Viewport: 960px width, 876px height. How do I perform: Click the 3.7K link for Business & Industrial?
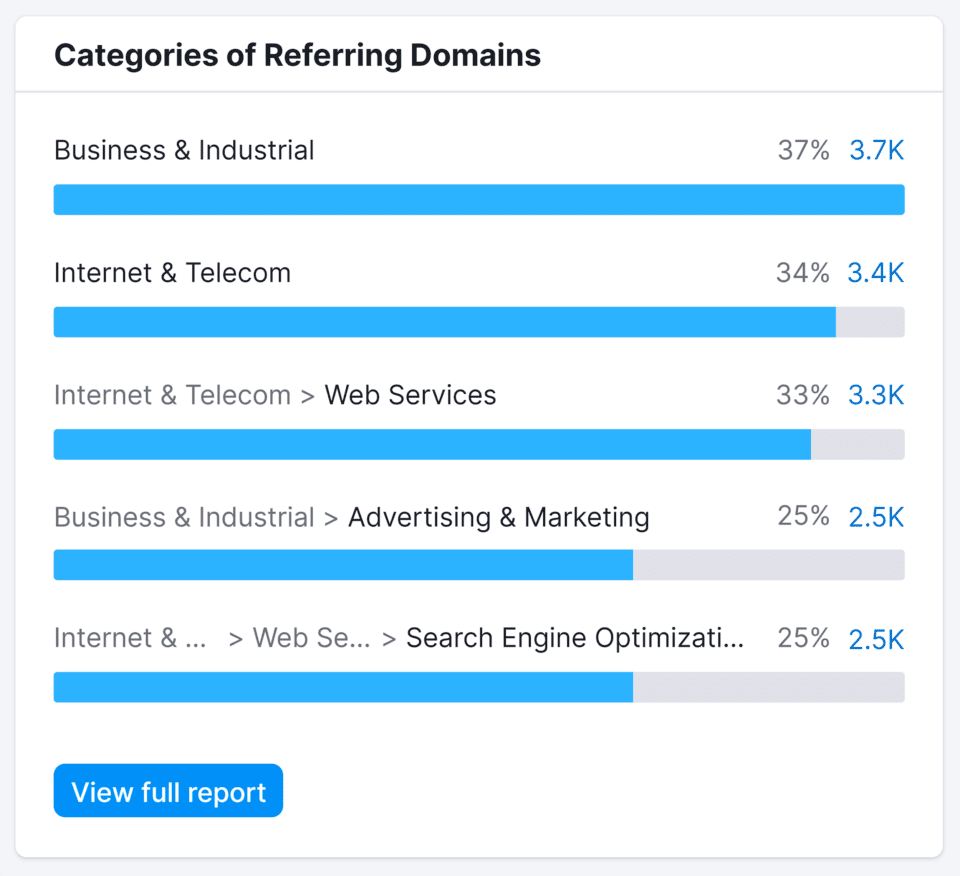pos(876,150)
